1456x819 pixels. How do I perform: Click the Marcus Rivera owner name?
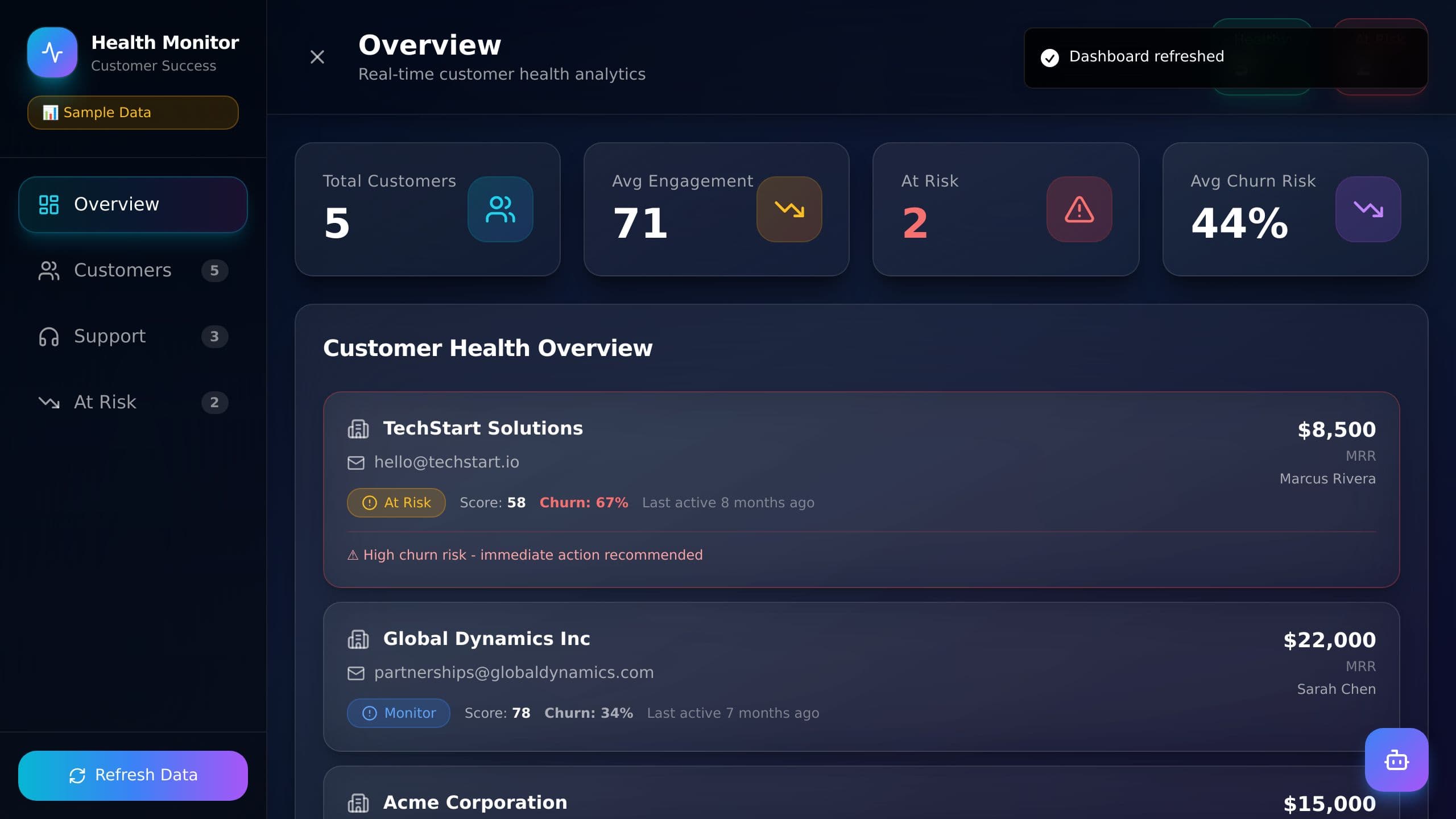point(1327,479)
